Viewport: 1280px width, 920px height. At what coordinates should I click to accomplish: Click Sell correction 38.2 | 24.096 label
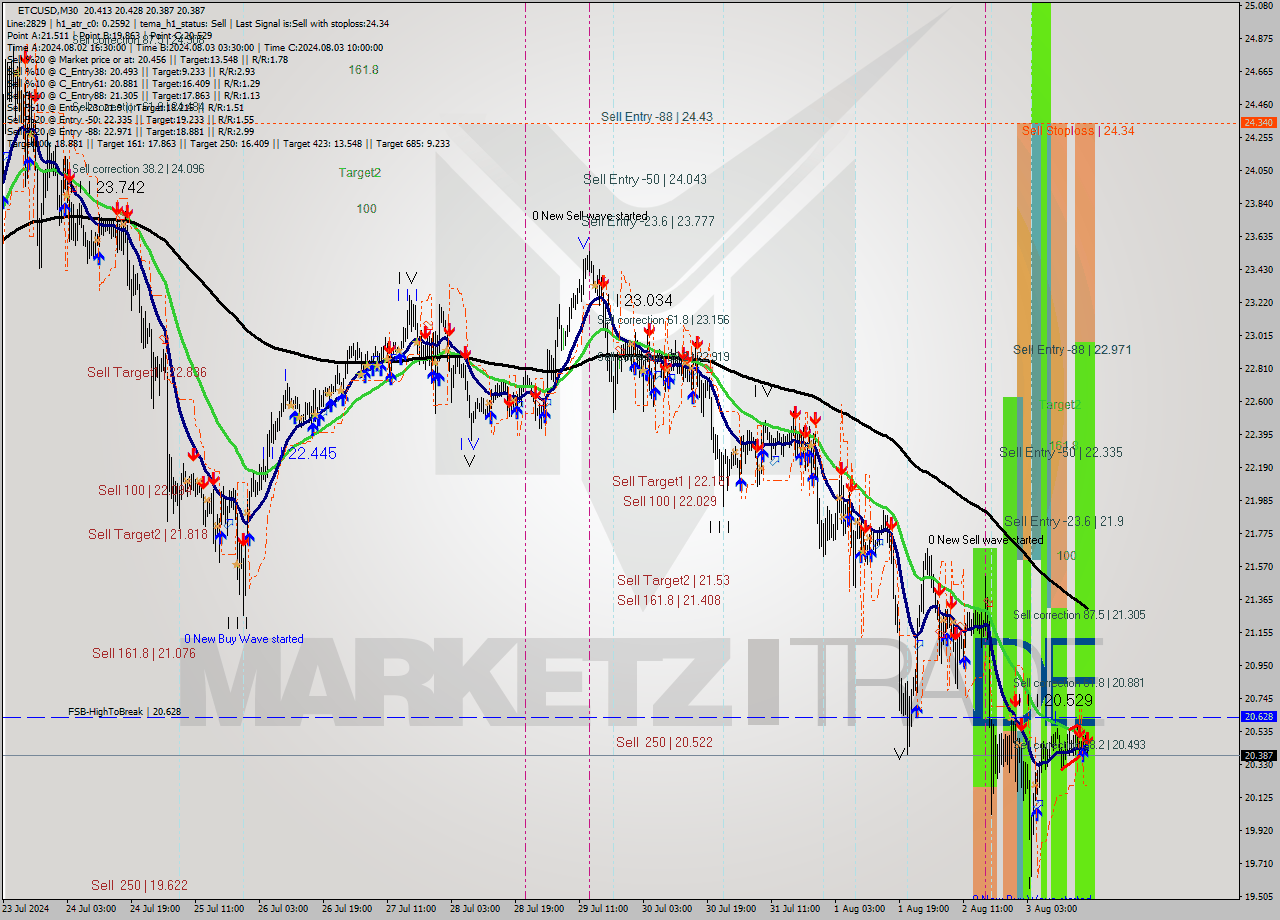click(x=137, y=169)
